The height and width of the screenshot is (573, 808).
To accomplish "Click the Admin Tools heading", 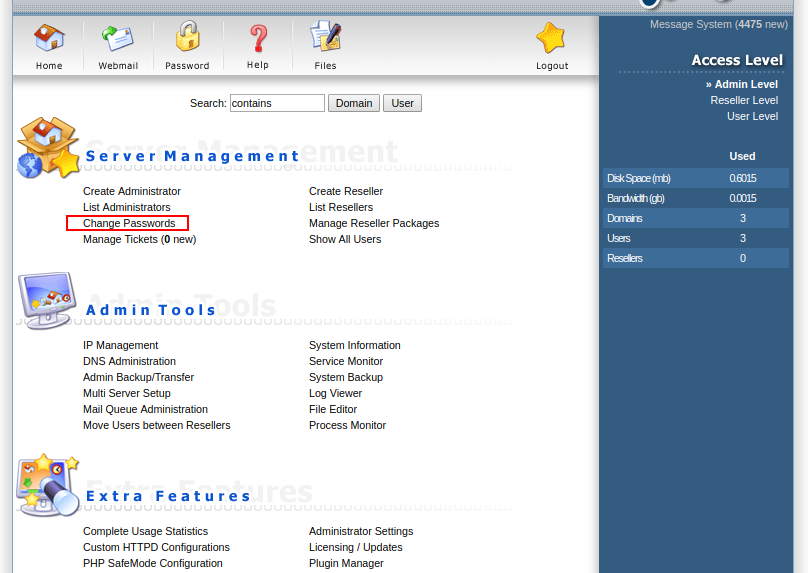I will tap(150, 310).
